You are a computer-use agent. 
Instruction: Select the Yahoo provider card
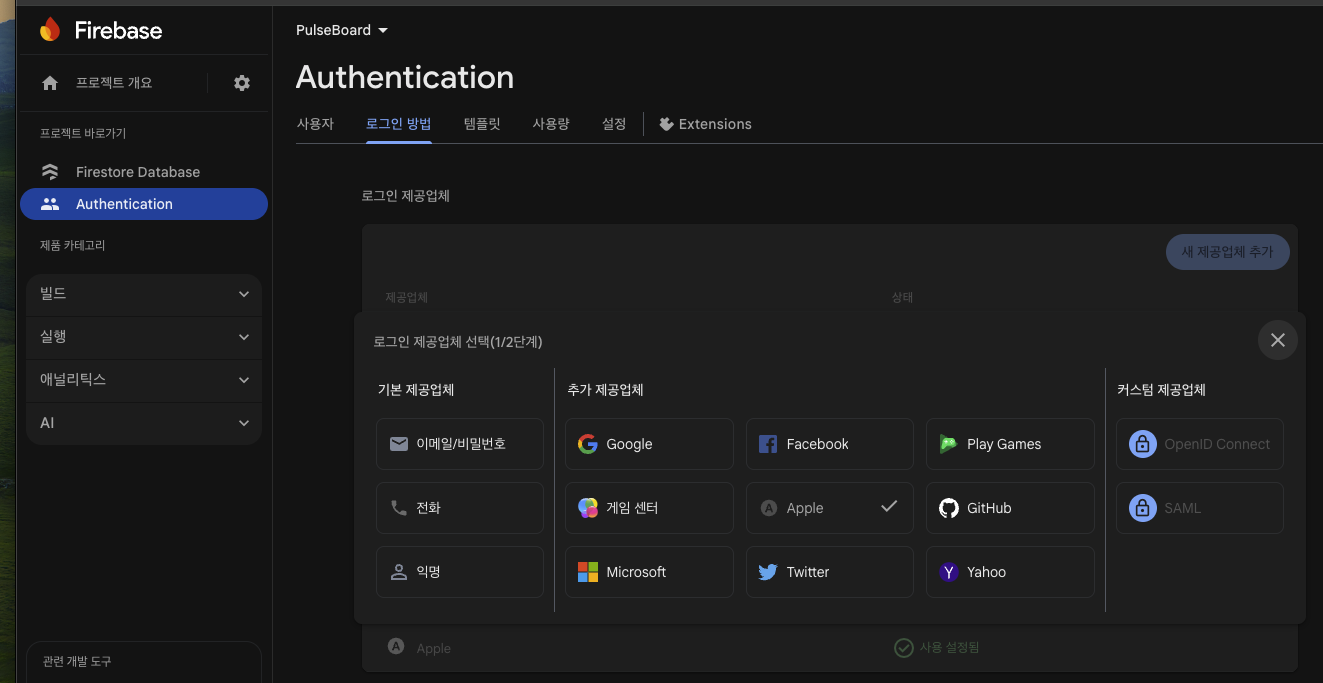1010,572
